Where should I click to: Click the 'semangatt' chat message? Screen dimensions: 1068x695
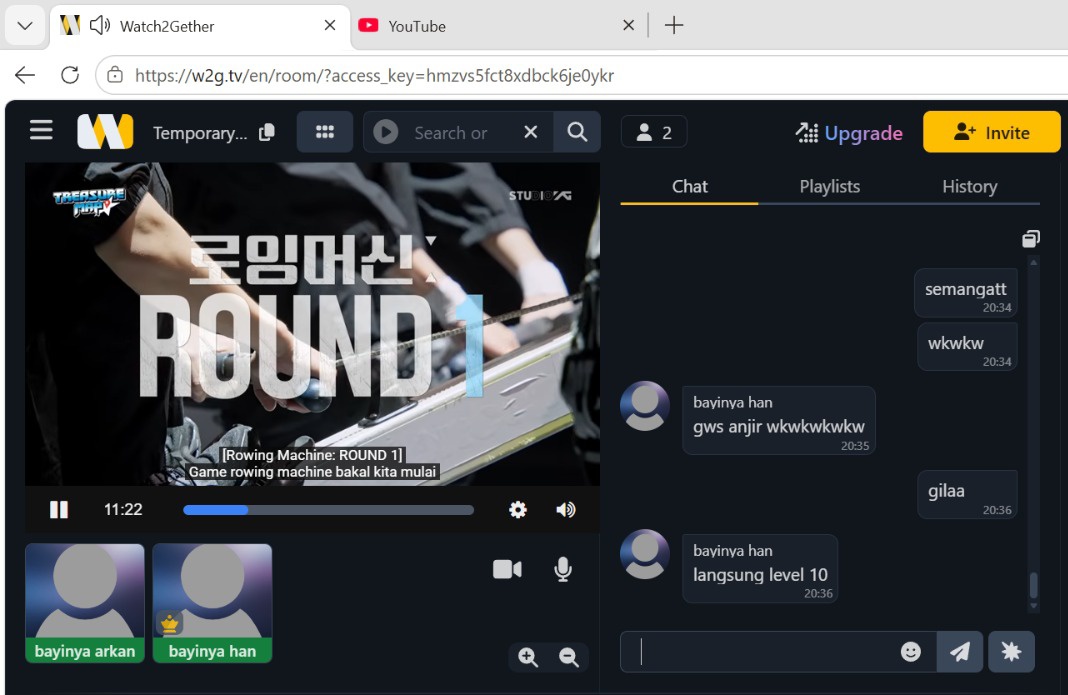click(966, 293)
